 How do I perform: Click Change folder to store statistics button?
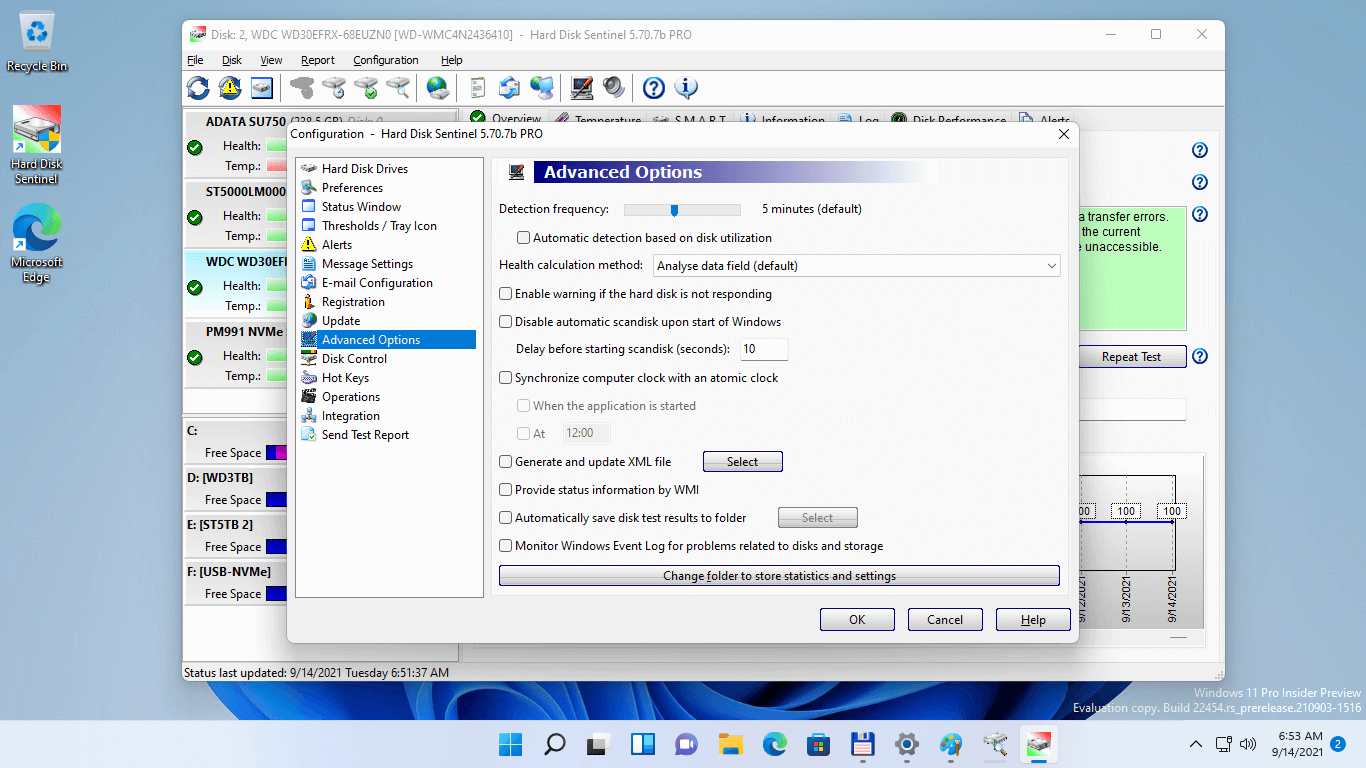tap(779, 576)
